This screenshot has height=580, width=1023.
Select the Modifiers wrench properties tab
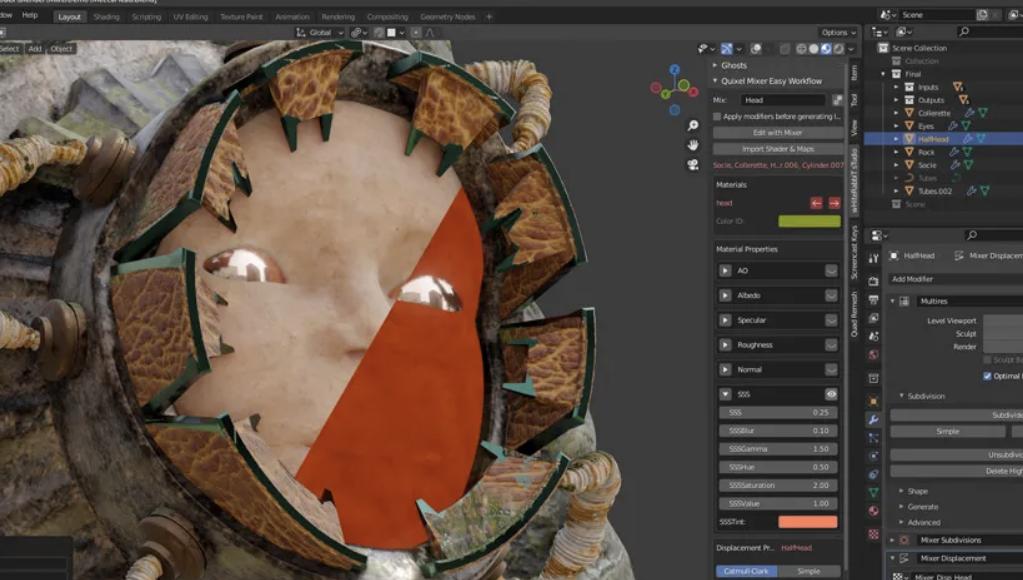point(874,420)
